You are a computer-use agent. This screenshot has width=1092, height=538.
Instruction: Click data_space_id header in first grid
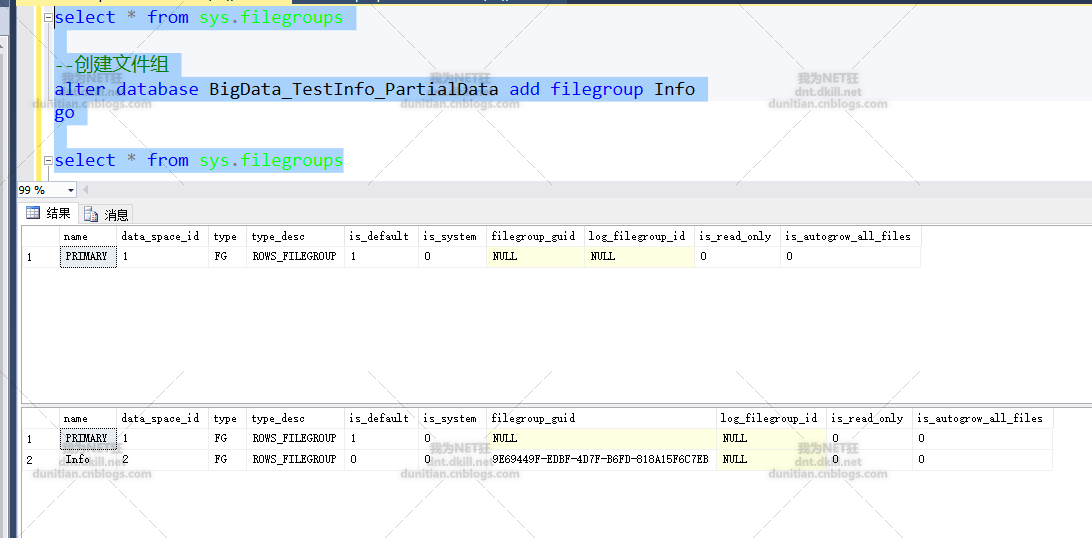(162, 236)
